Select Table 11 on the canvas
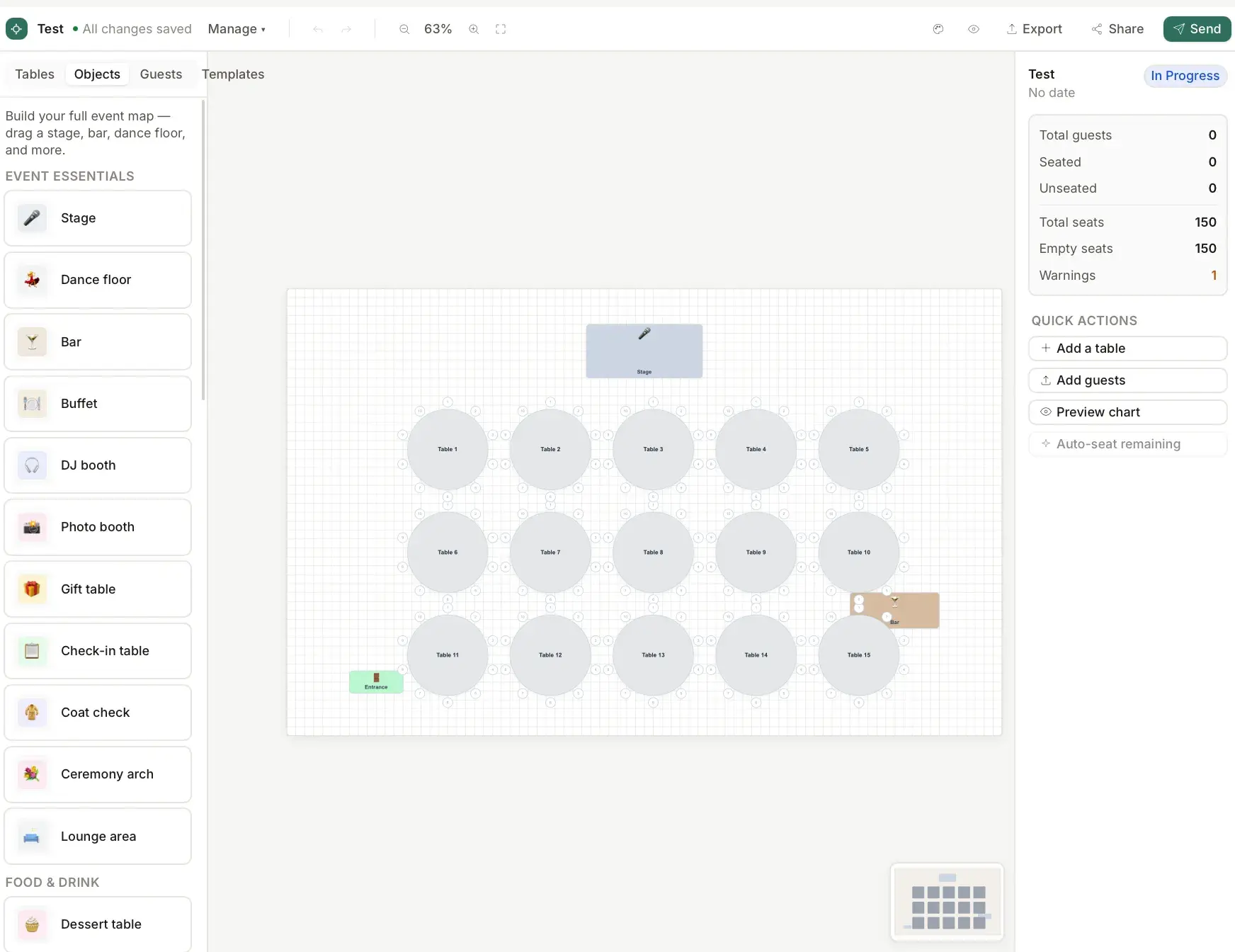Viewport: 1235px width, 952px height. pyautogui.click(x=448, y=654)
